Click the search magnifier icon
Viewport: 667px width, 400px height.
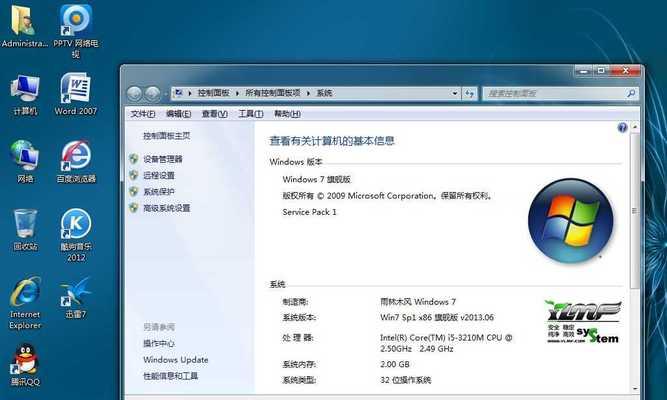point(631,93)
